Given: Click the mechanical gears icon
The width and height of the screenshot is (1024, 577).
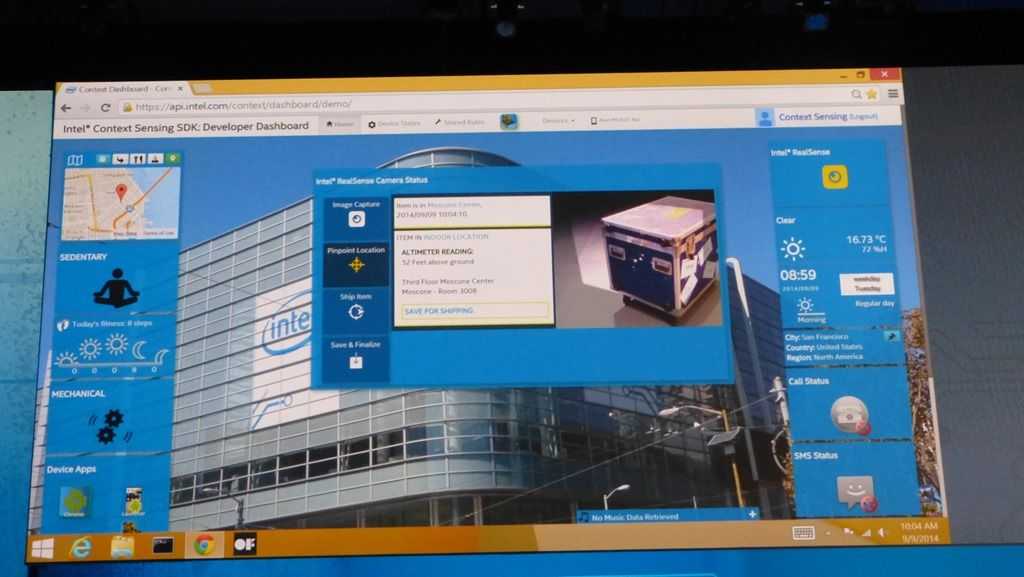Looking at the screenshot, I should [110, 426].
